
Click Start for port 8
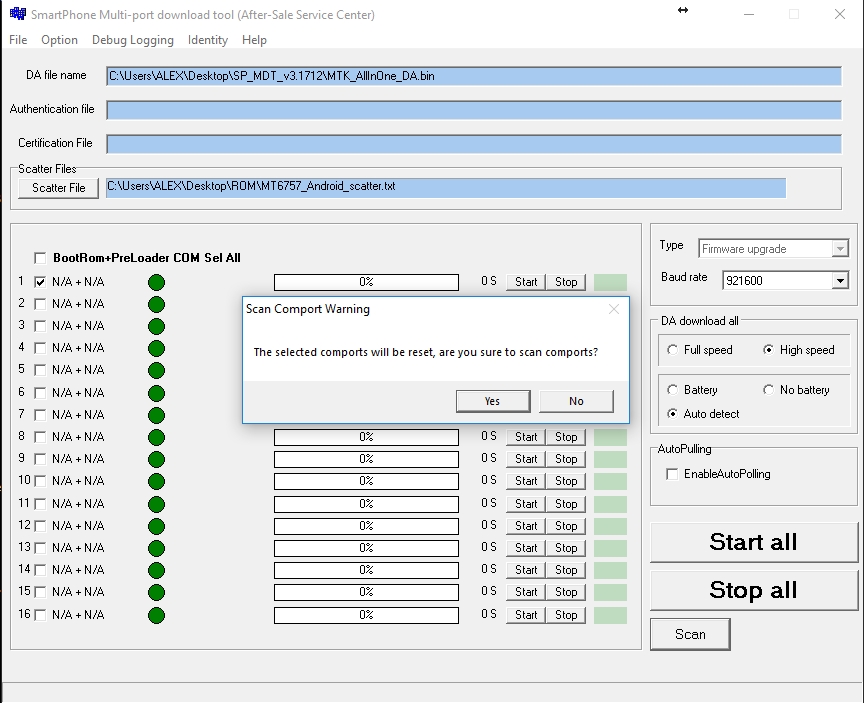[526, 437]
